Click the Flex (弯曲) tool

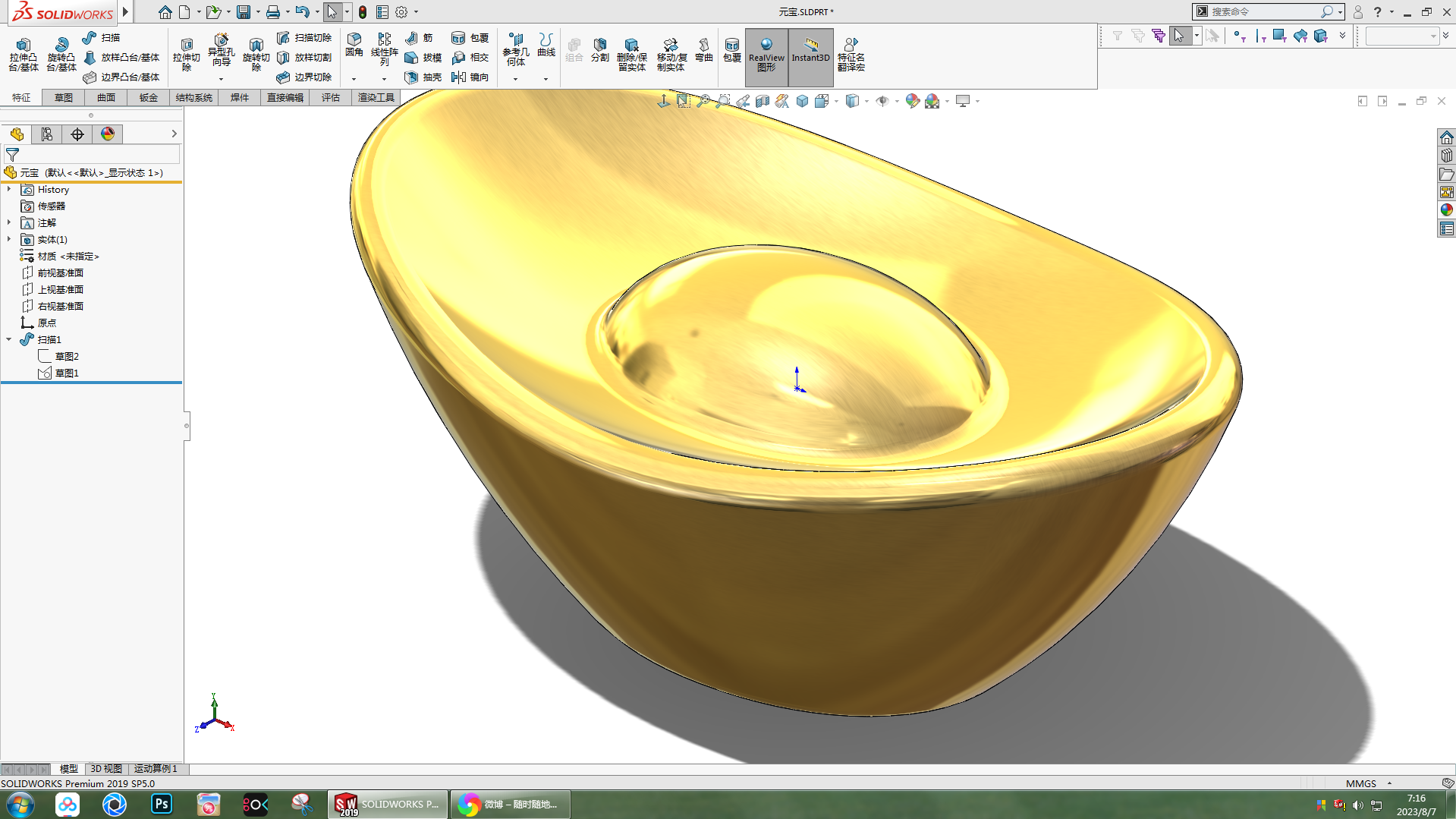click(704, 50)
